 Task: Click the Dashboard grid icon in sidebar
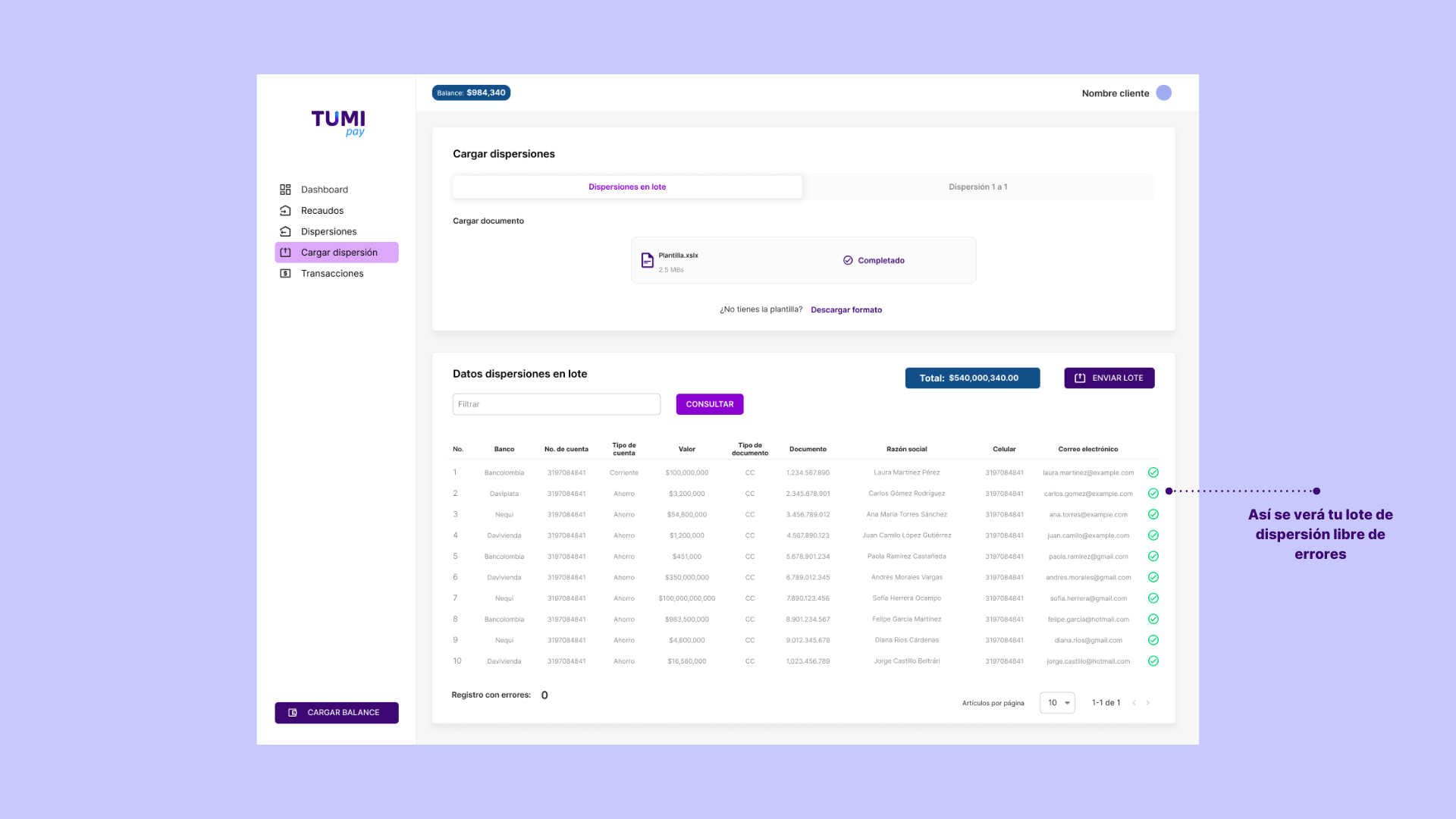click(285, 190)
